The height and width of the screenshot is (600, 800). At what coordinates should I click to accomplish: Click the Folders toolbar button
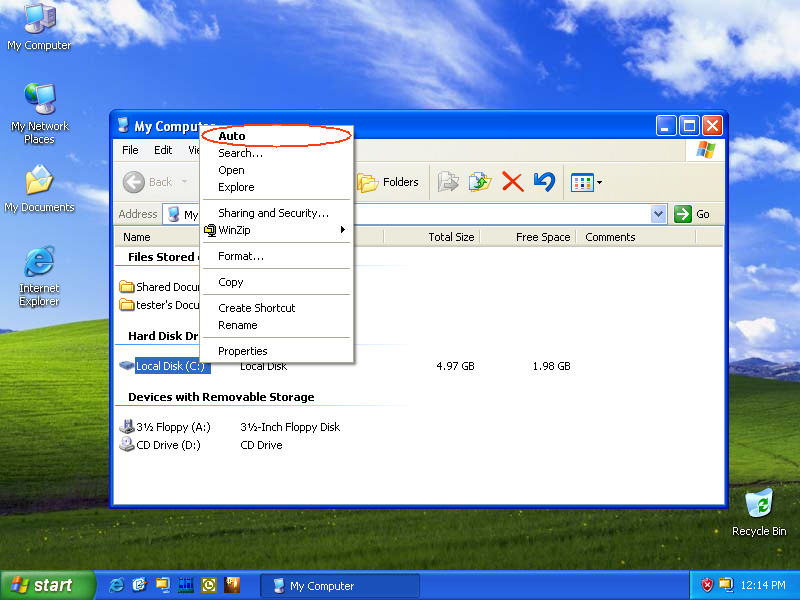click(389, 182)
